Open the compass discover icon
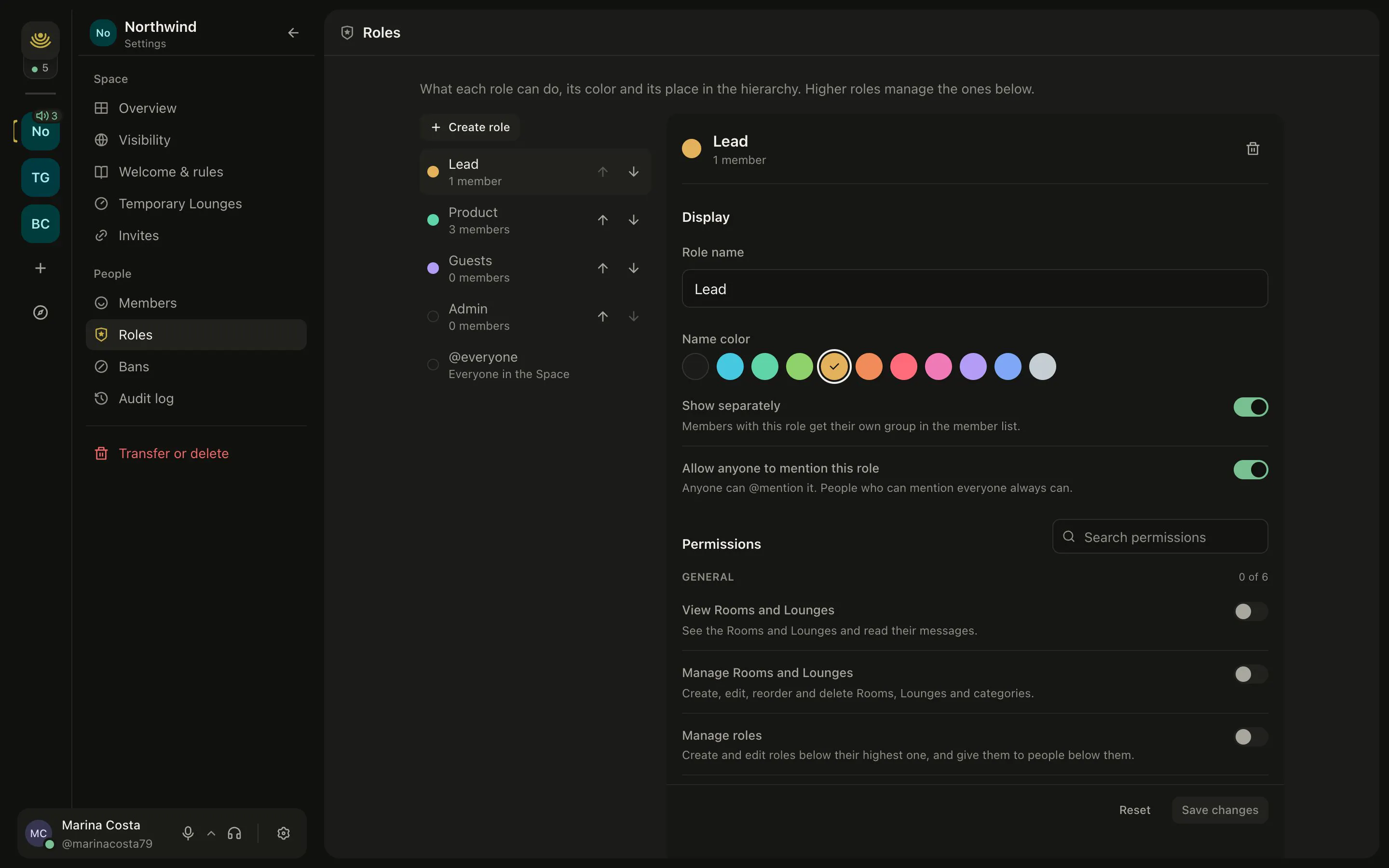 tap(40, 312)
